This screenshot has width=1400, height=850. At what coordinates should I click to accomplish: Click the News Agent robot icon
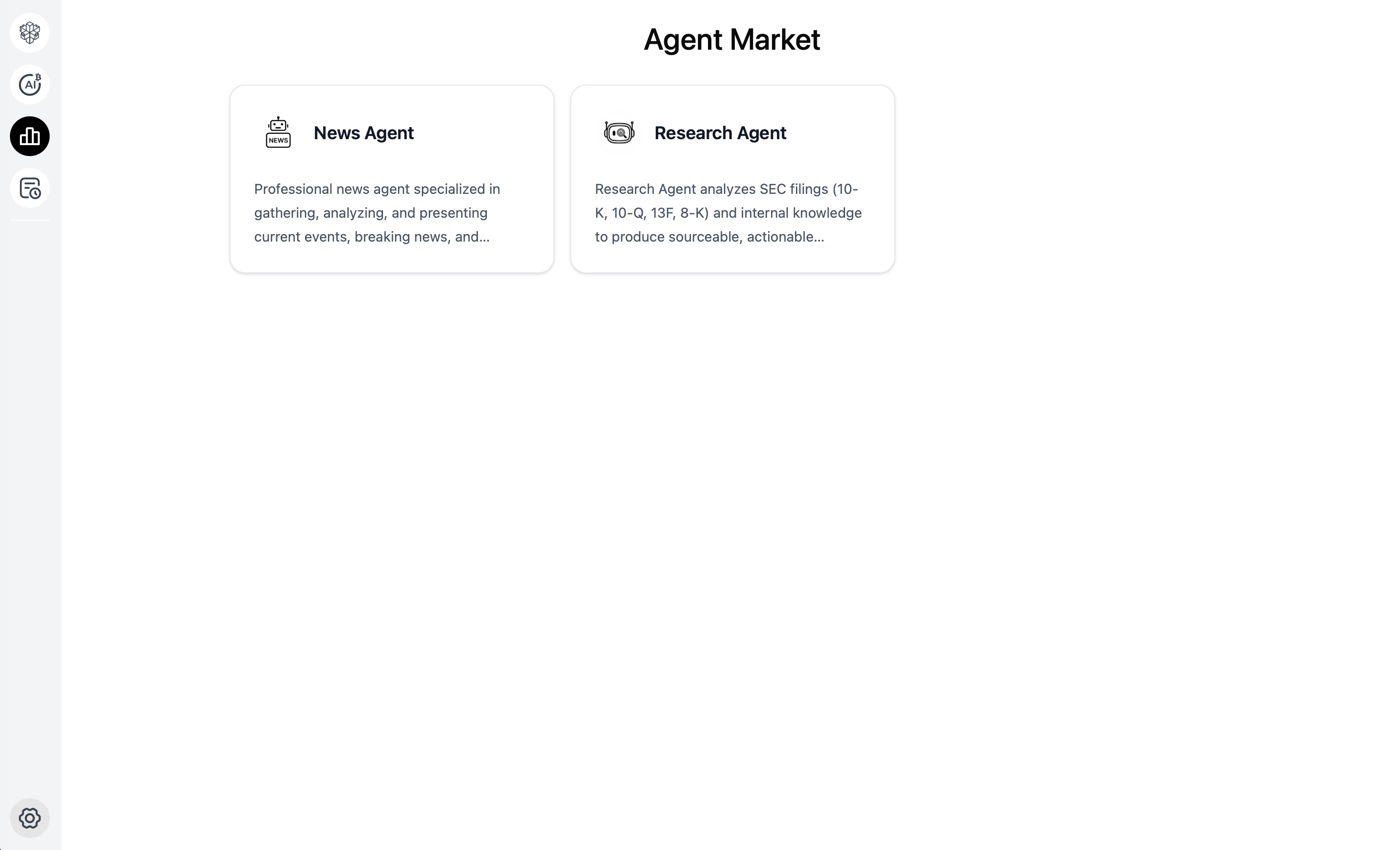(x=278, y=132)
